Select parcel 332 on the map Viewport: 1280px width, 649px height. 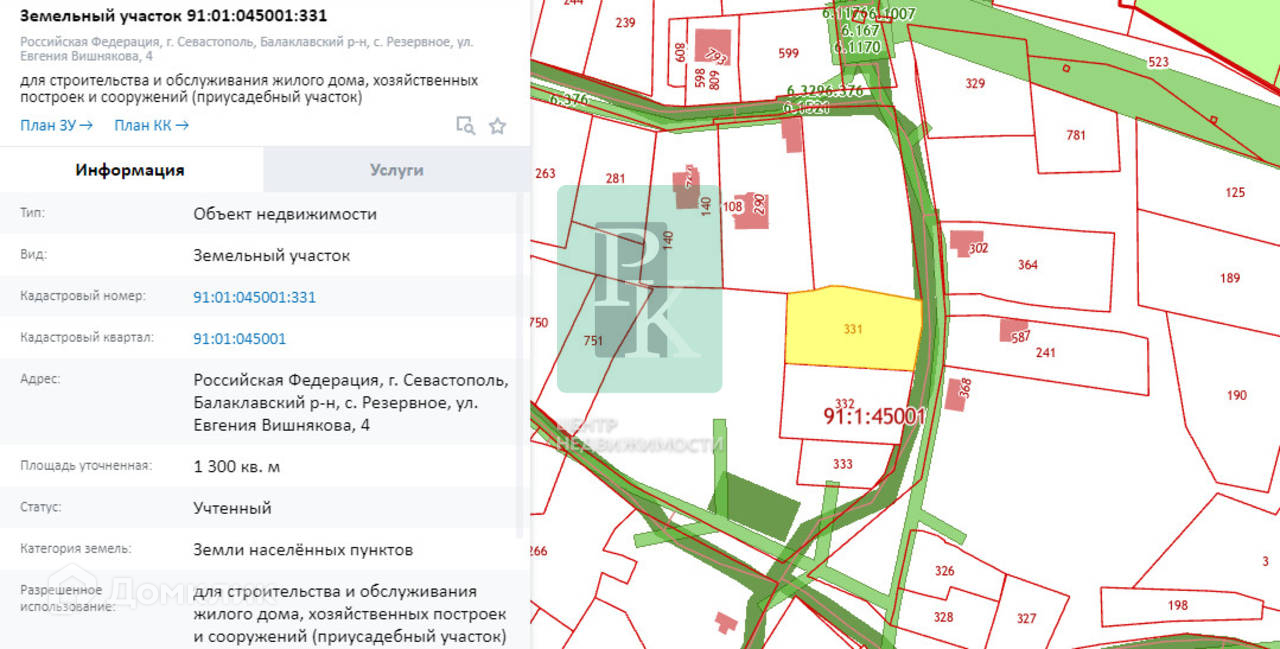coord(845,404)
